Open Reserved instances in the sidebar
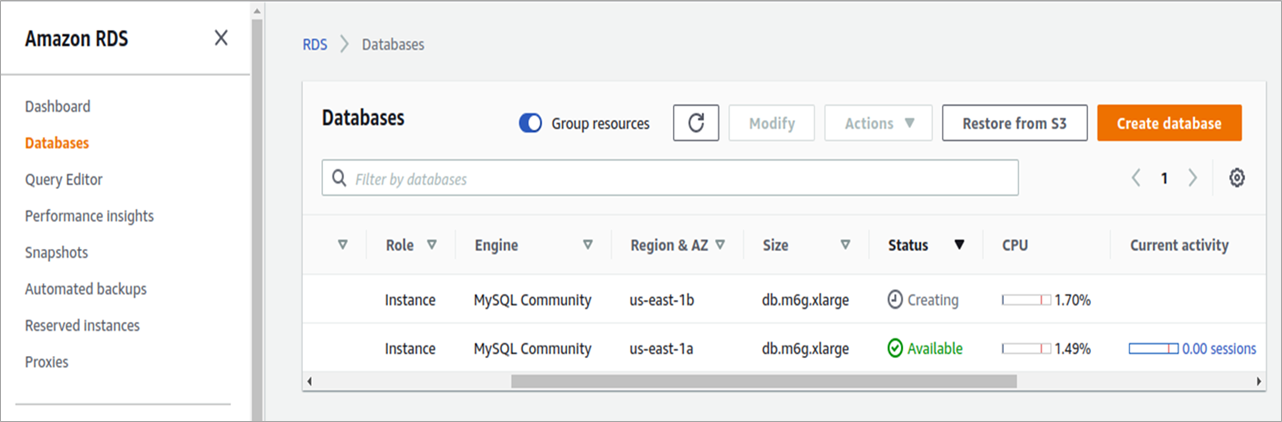Image resolution: width=1282 pixels, height=422 pixels. (x=82, y=325)
